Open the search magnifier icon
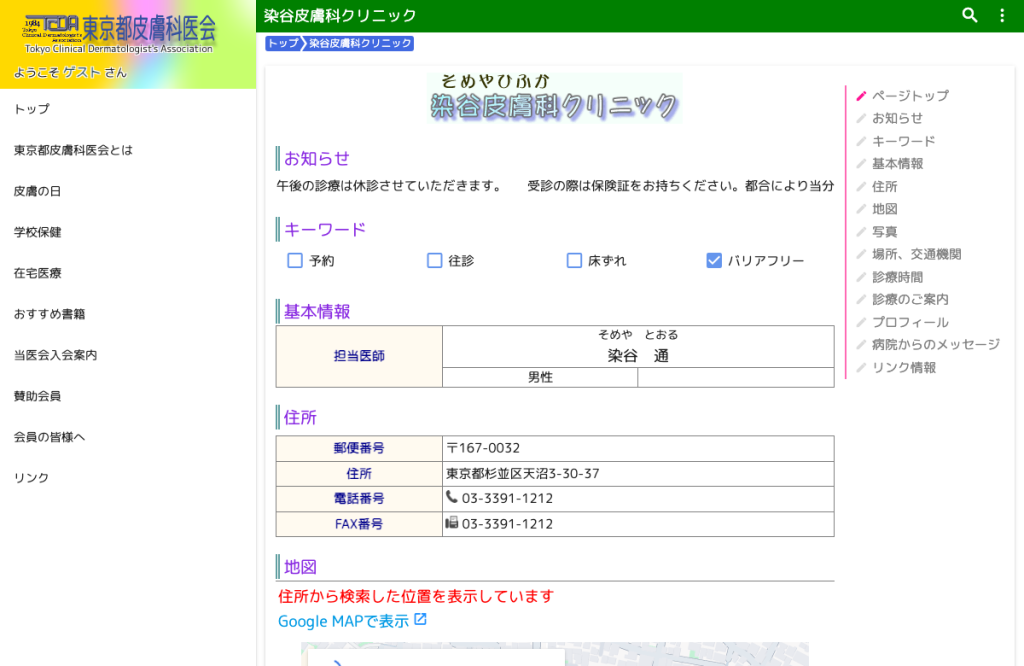 (970, 15)
